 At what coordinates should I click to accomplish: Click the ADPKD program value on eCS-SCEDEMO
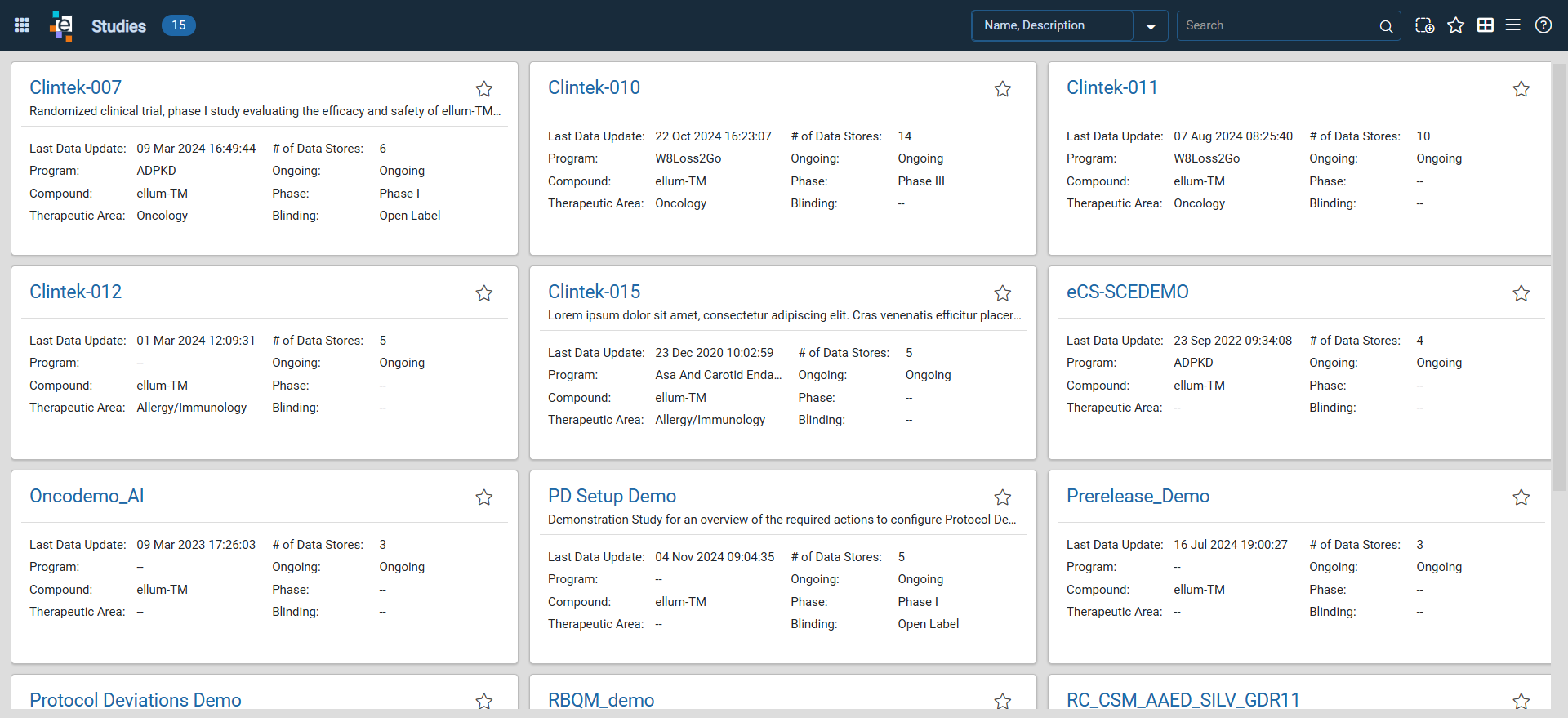pos(1193,363)
